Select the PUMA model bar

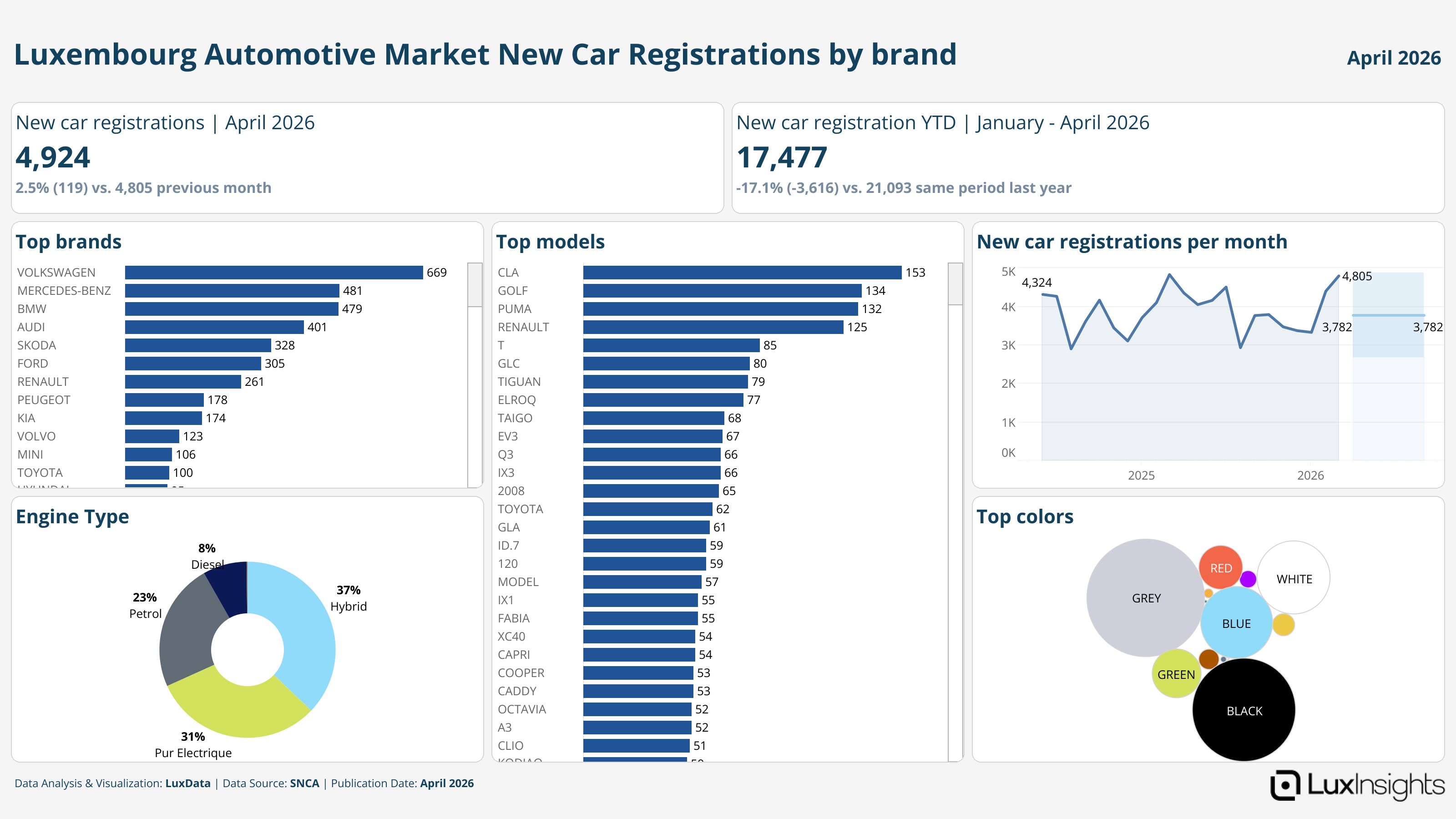721,308
